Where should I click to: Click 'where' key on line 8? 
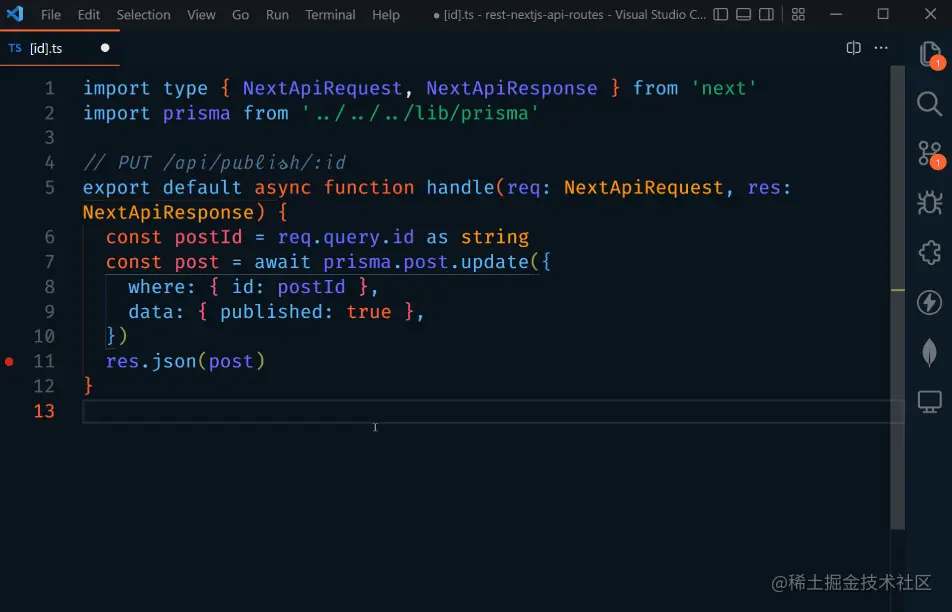156,287
